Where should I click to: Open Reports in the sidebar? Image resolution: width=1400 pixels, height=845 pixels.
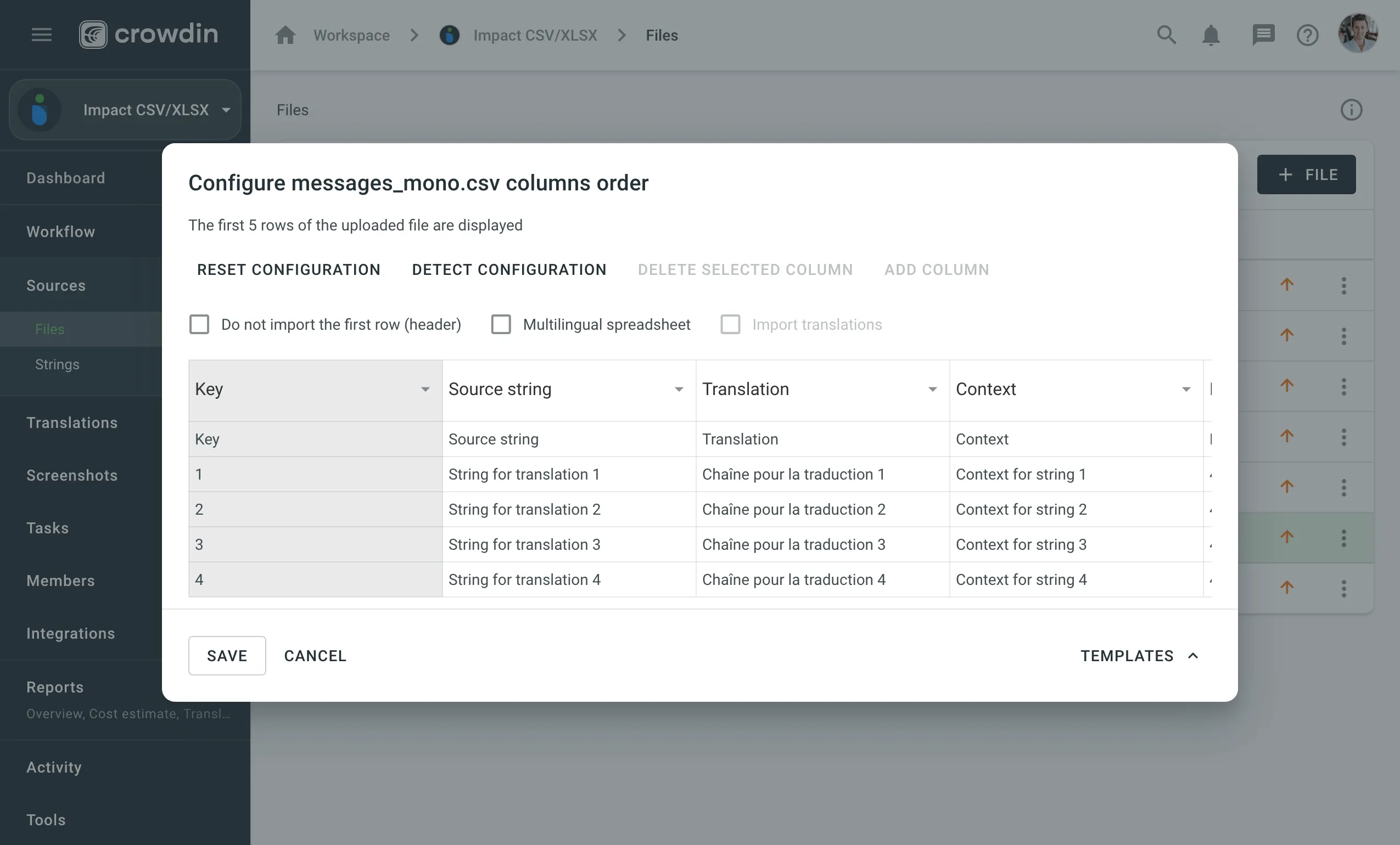[x=55, y=687]
